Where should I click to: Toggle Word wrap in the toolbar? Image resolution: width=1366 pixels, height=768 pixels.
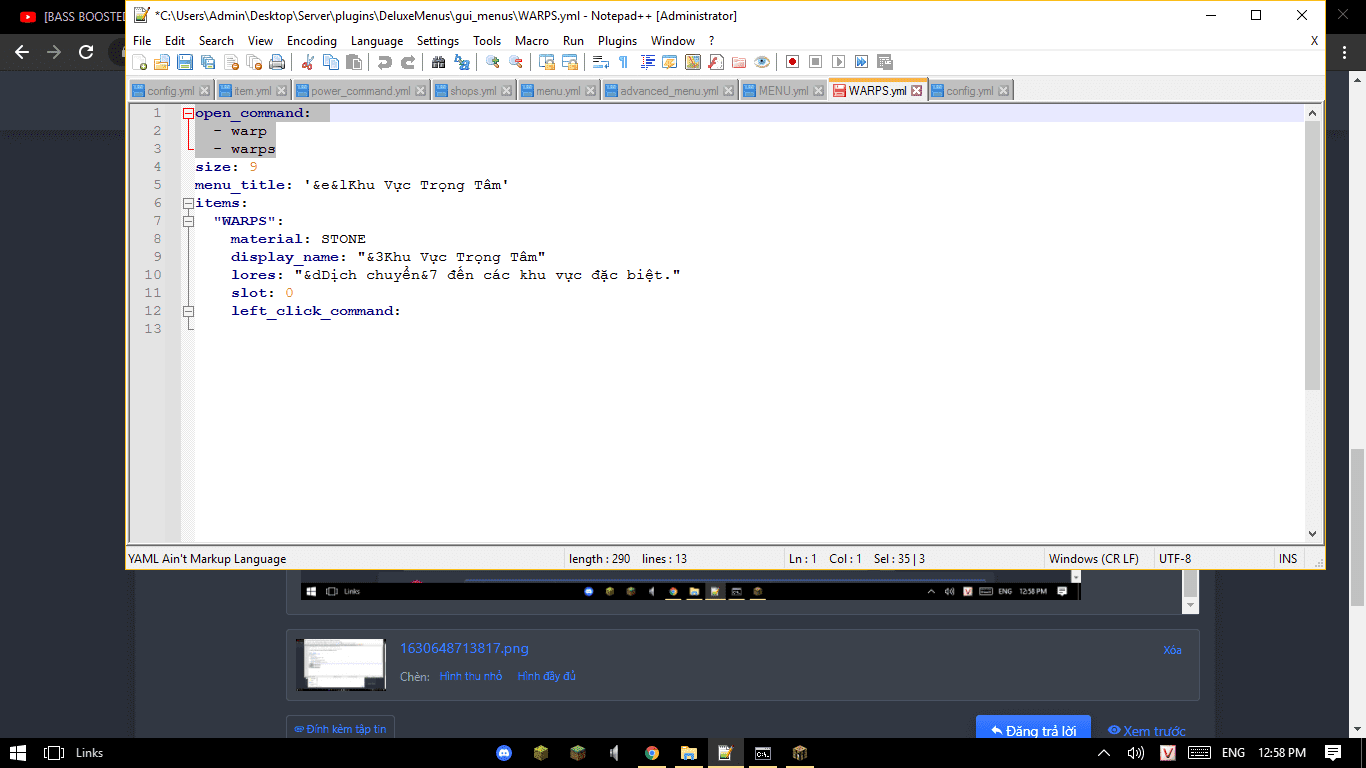600,62
